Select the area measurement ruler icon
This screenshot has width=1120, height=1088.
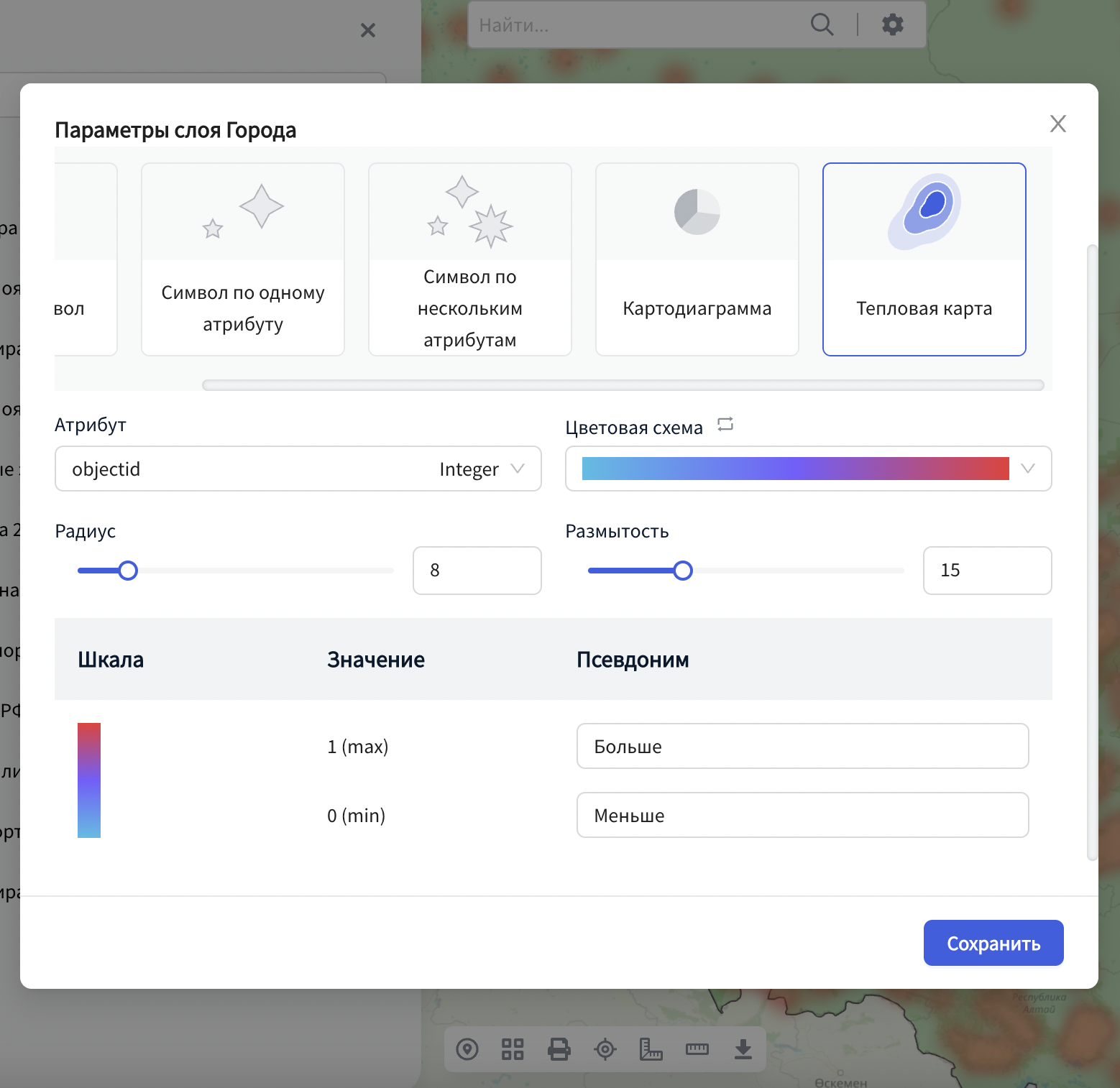651,1049
